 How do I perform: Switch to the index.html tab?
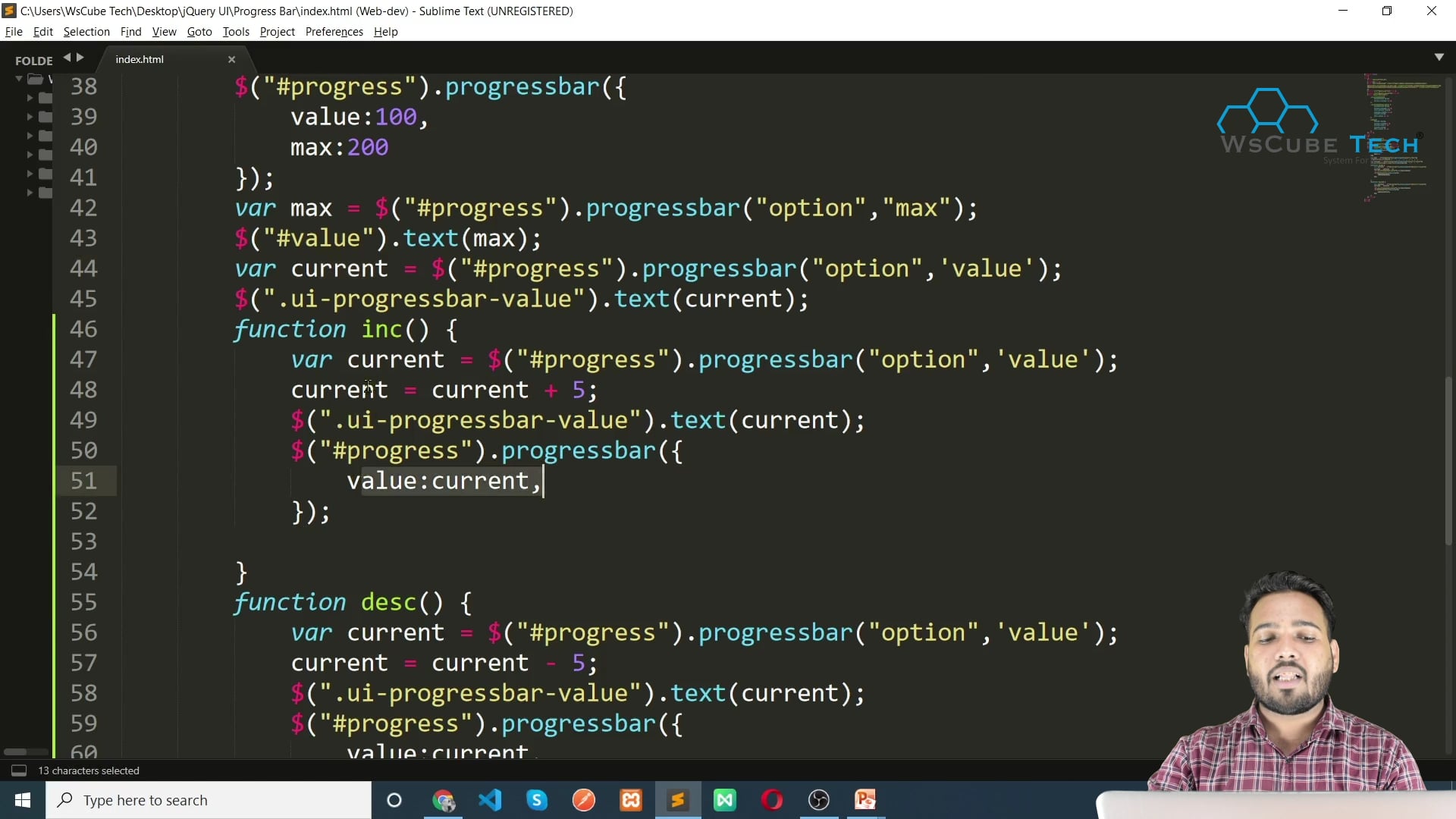coord(140,59)
